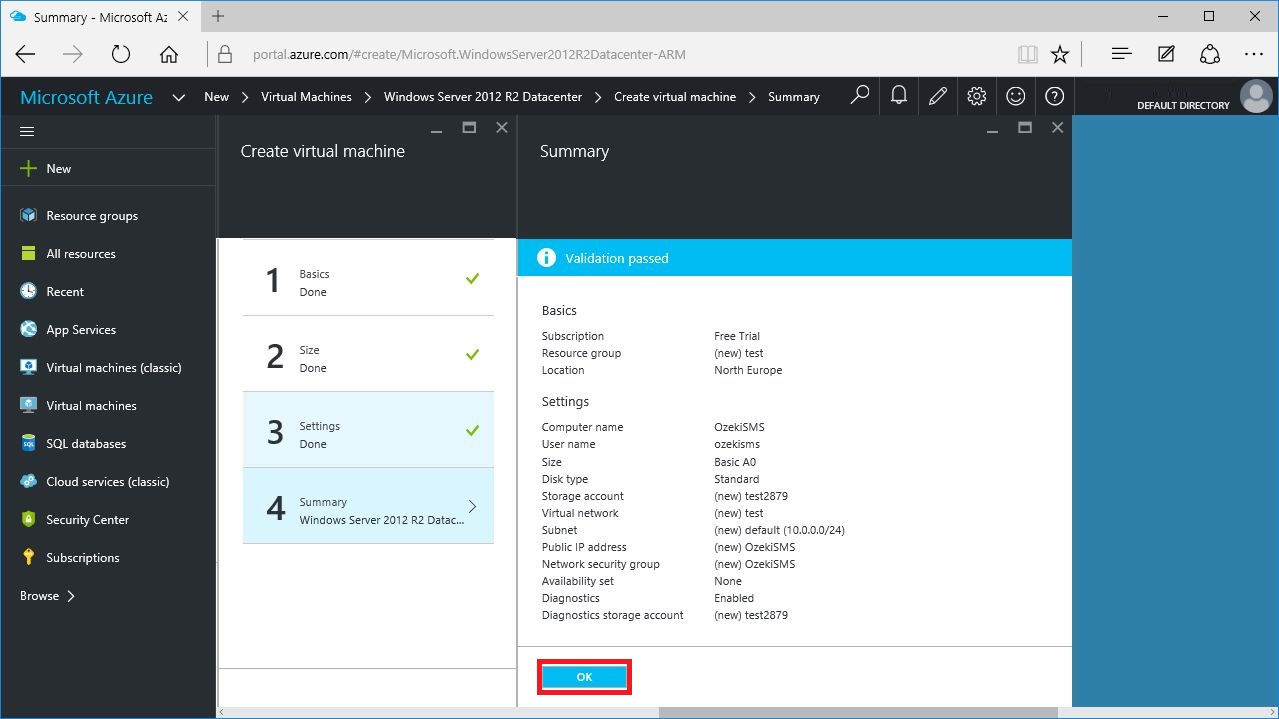Select step 2 Size
The height and width of the screenshot is (719, 1279).
coord(368,354)
